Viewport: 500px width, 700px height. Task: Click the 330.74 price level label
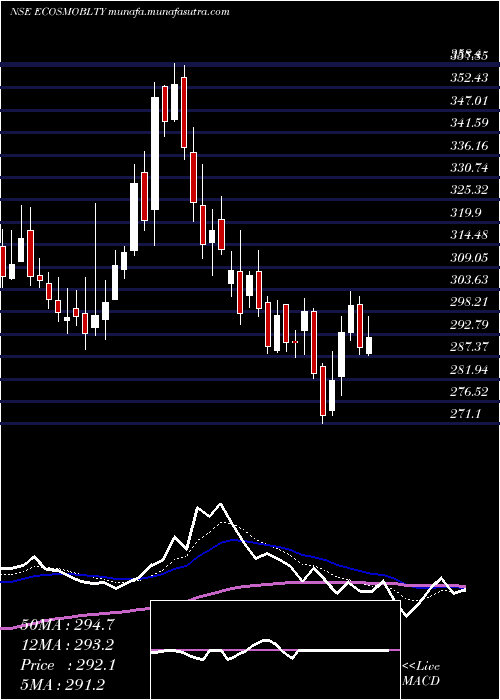pos(468,168)
